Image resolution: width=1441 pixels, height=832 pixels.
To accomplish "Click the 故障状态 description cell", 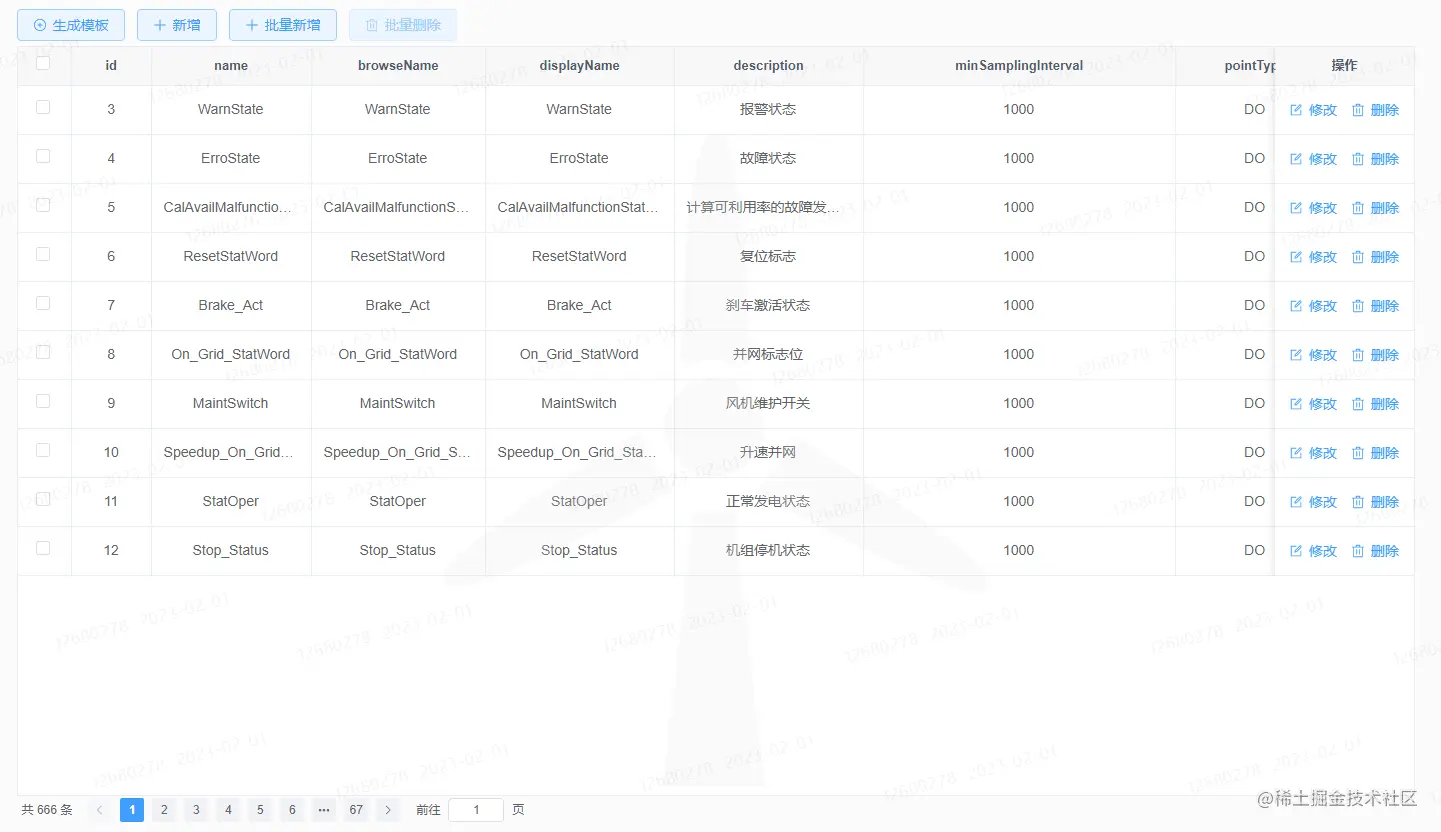I will pyautogui.click(x=768, y=158).
